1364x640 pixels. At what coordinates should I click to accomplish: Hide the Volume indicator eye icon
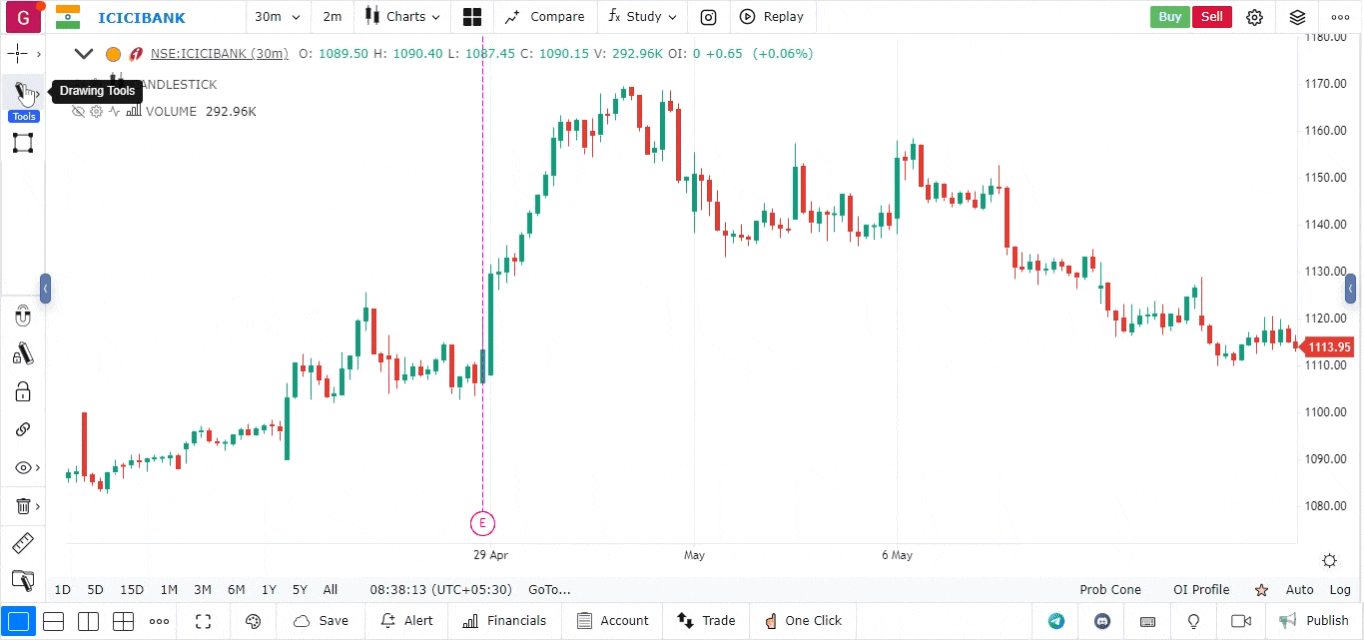[78, 112]
